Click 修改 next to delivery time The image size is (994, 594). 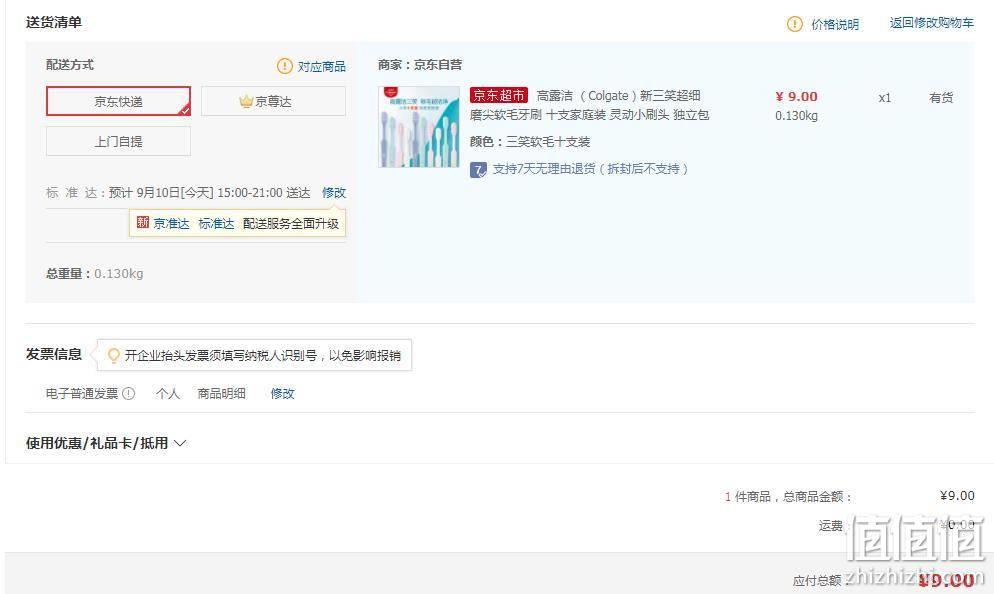coord(334,193)
